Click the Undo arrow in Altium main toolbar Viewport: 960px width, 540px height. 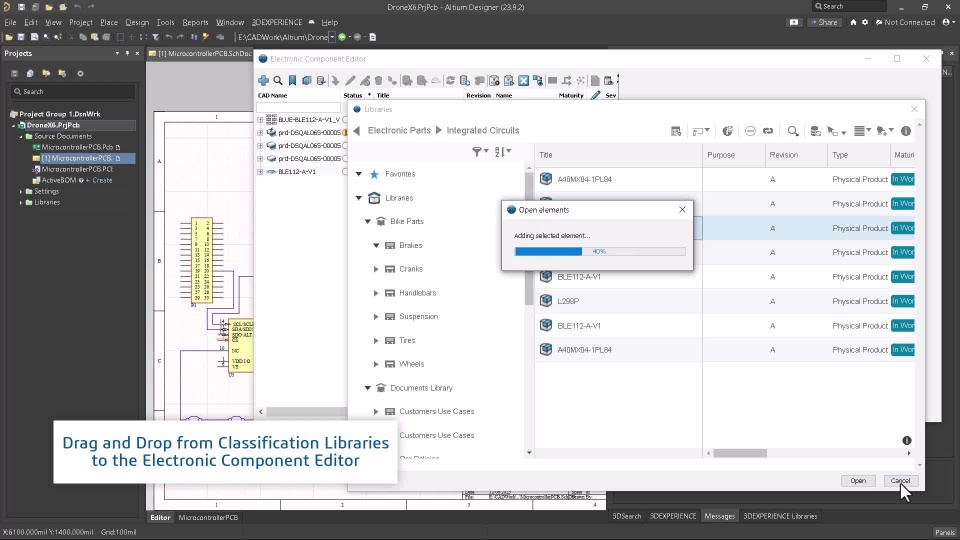pos(168,37)
